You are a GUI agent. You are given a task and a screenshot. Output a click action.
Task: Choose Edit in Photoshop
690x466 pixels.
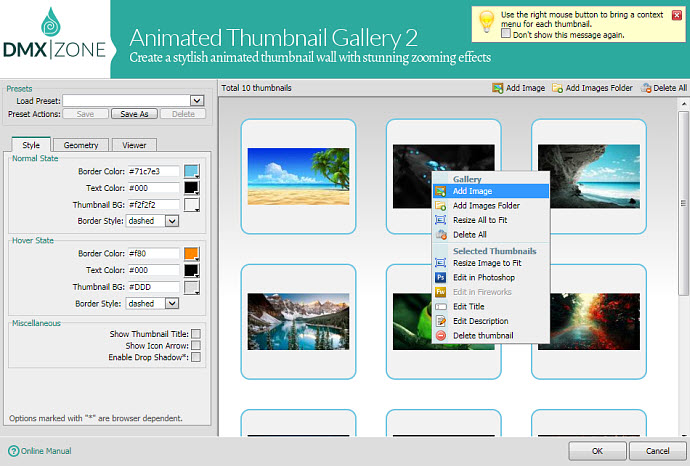pos(491,277)
